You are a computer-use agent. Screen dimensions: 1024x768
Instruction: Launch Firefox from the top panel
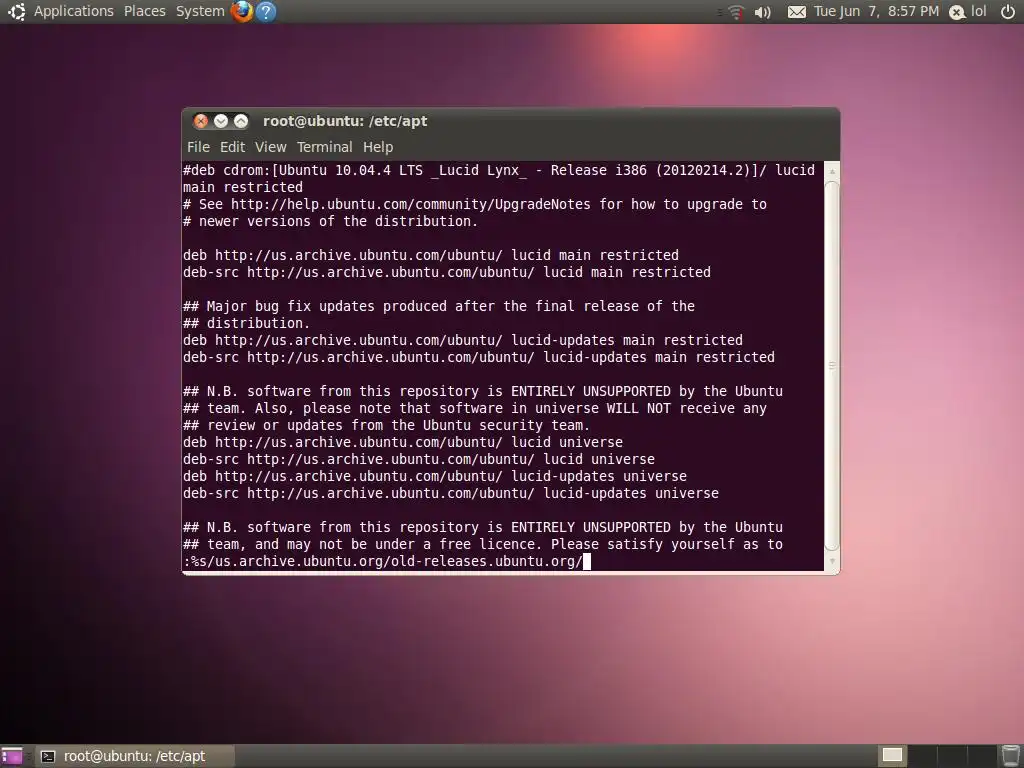click(x=242, y=11)
